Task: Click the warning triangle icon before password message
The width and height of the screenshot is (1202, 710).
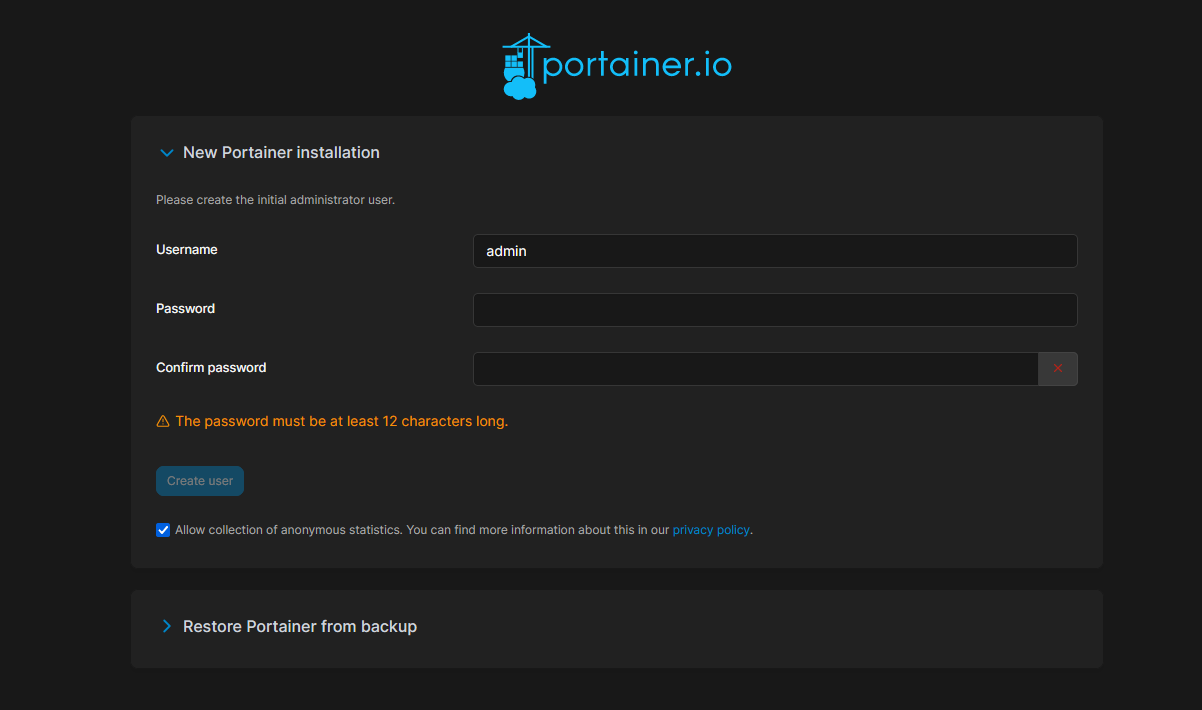Action: pos(163,422)
